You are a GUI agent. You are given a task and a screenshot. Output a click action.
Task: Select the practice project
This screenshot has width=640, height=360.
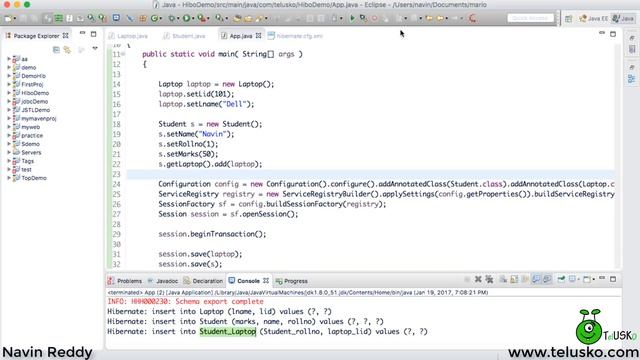[x=32, y=136]
